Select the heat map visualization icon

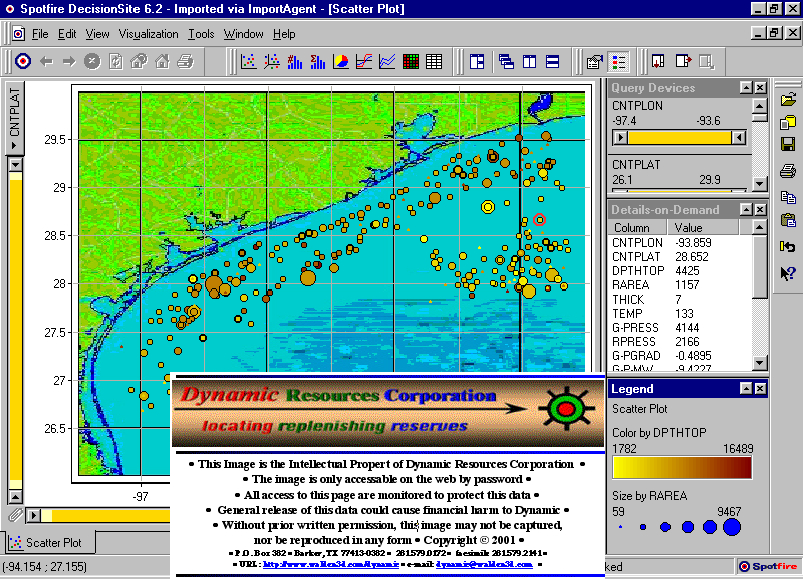click(411, 62)
